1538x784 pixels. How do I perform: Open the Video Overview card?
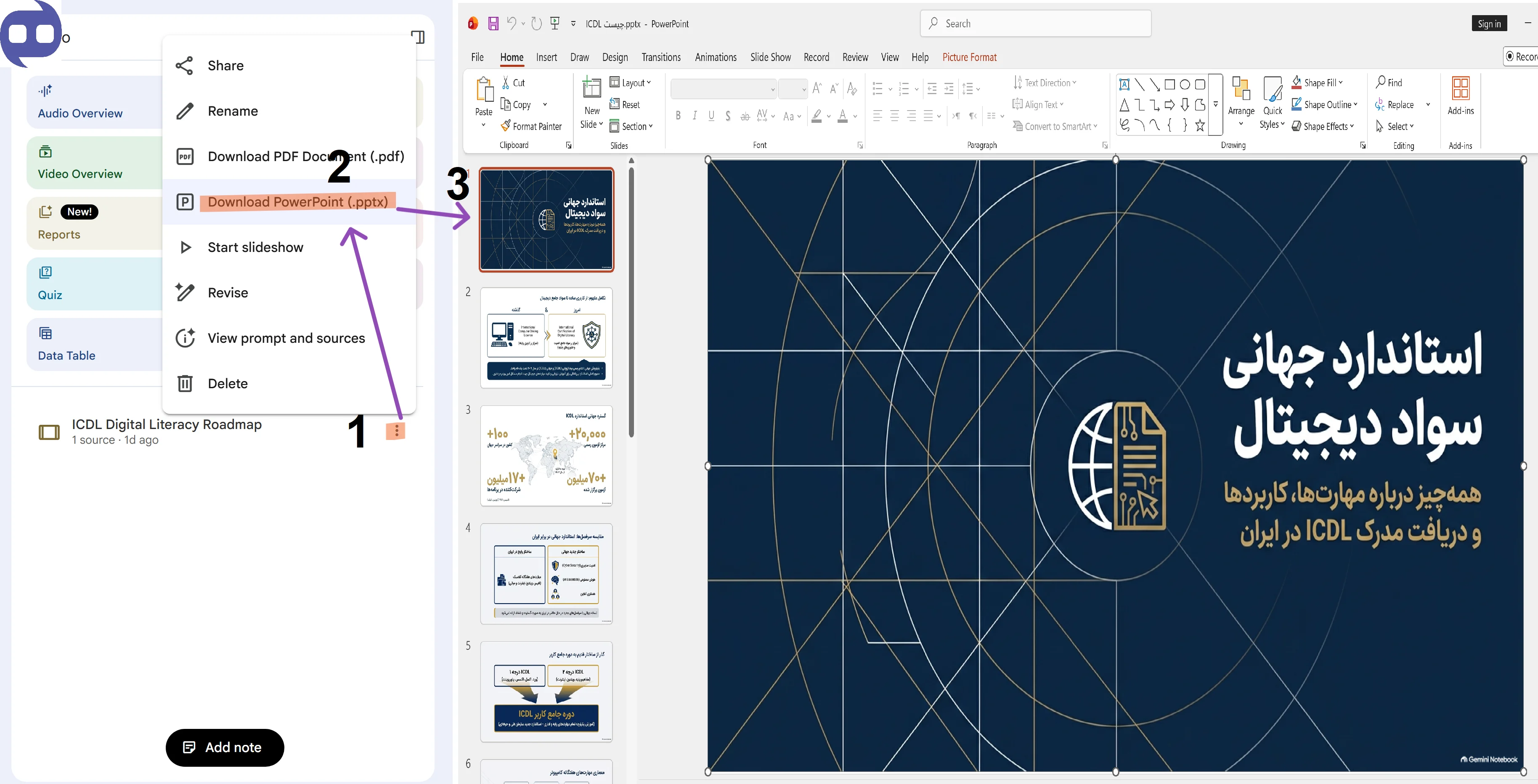click(94, 163)
